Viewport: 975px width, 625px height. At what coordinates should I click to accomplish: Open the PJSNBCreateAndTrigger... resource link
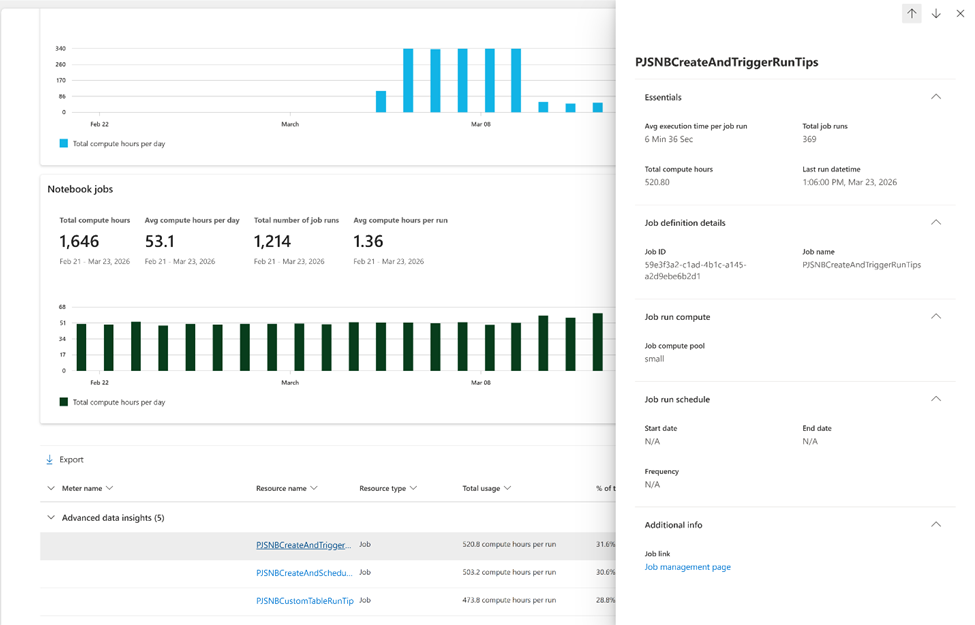[304, 545]
